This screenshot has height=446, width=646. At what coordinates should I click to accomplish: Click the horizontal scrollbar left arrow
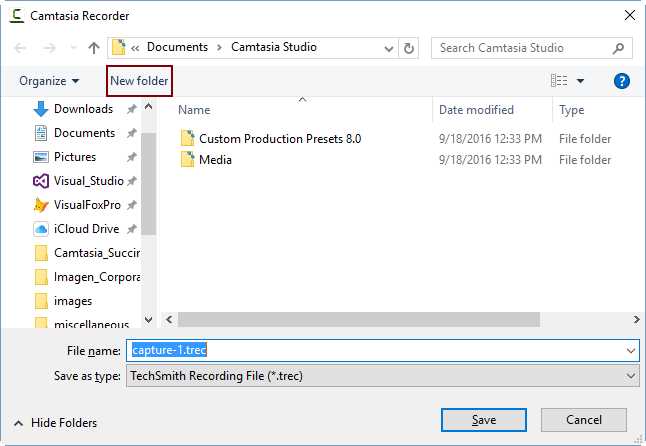[x=169, y=319]
